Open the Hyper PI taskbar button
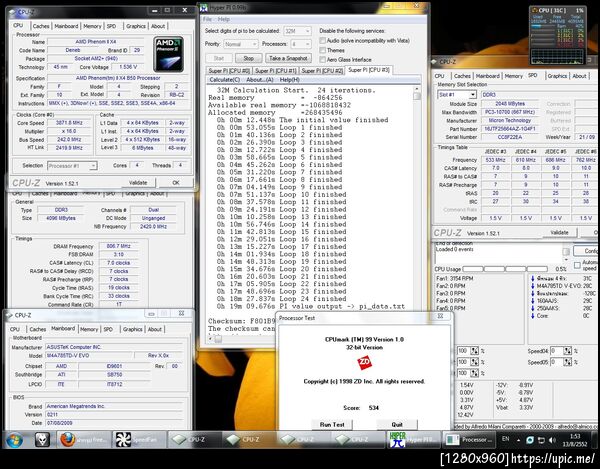This screenshot has height=469, width=600. tap(413, 440)
